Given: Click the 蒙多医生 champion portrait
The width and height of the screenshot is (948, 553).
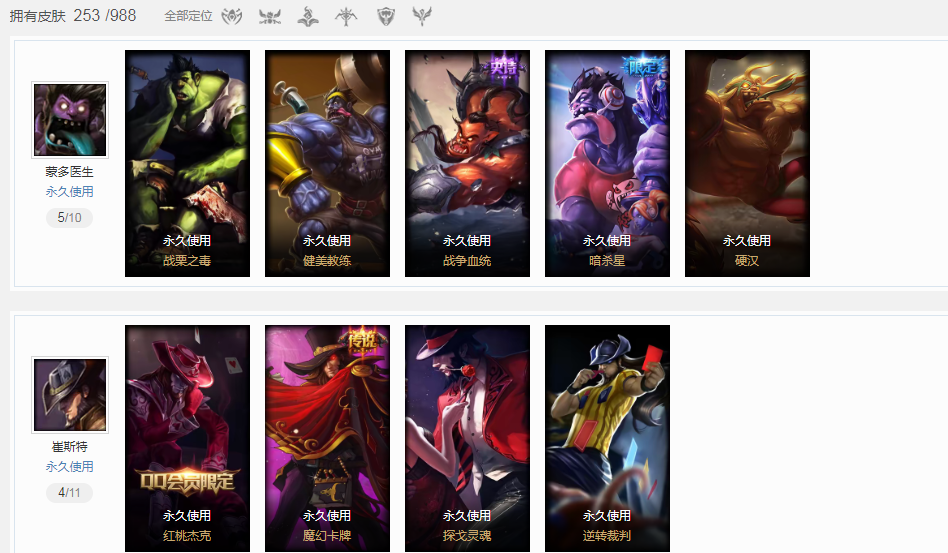Looking at the screenshot, I should 70,120.
